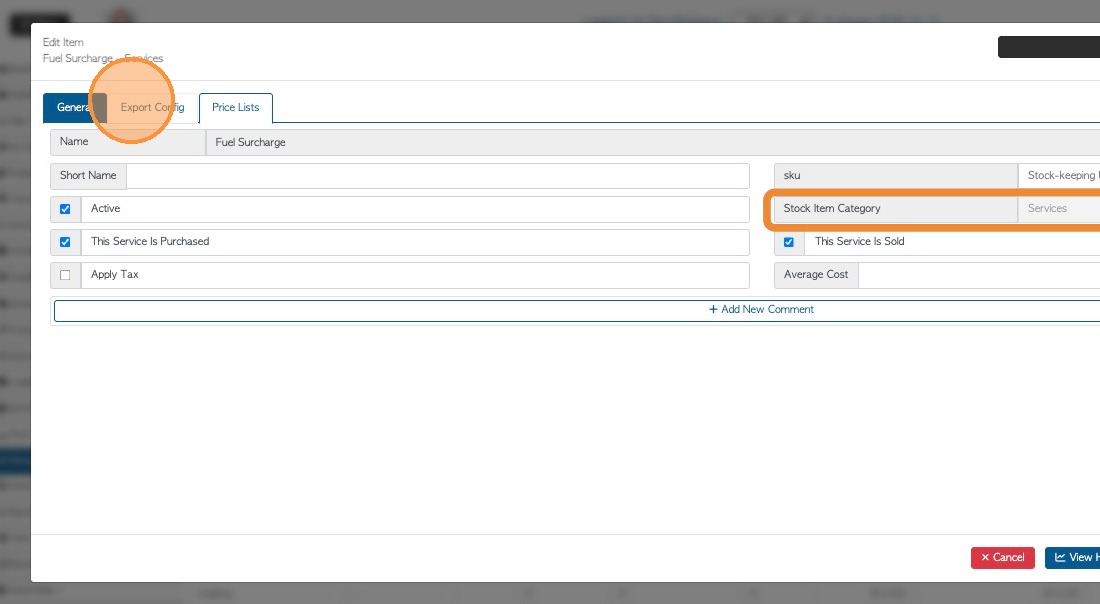The image size is (1100, 604).
Task: Click the Short Name input field
Action: (438, 176)
